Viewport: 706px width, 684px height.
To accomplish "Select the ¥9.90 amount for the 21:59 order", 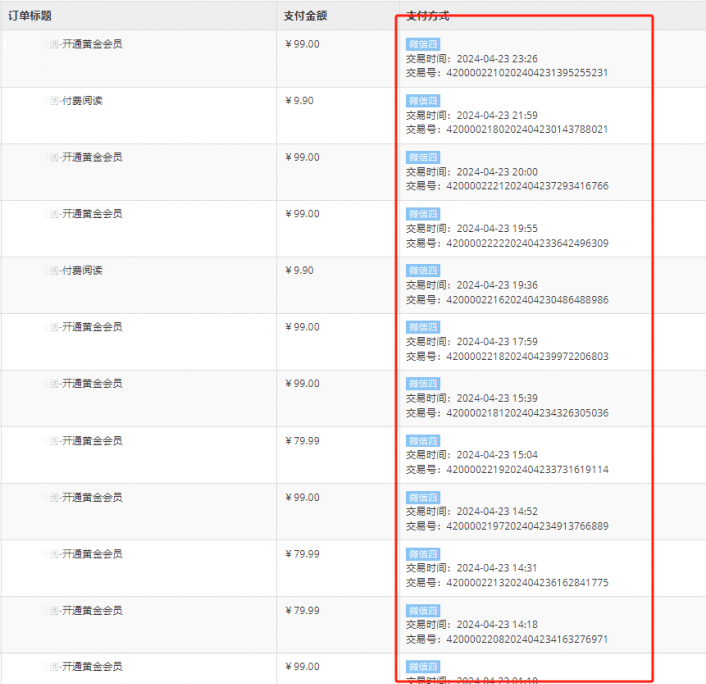I will [300, 101].
